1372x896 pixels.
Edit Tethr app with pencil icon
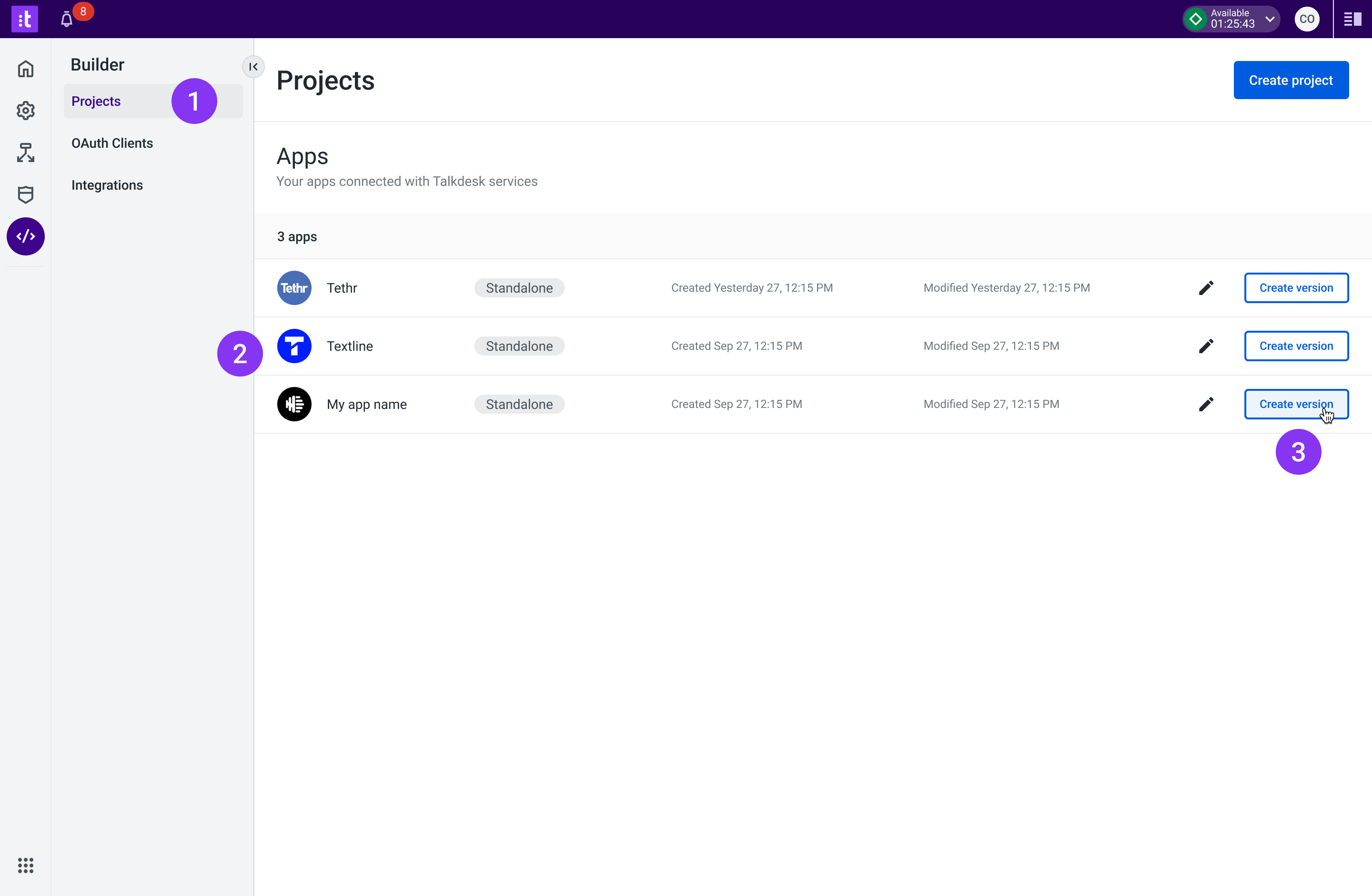[x=1206, y=288]
